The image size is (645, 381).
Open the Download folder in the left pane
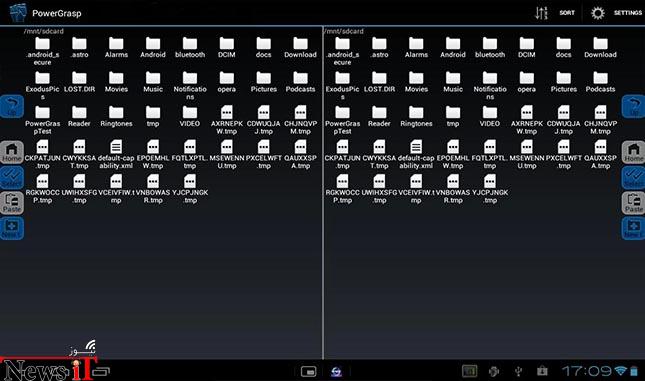[x=300, y=48]
